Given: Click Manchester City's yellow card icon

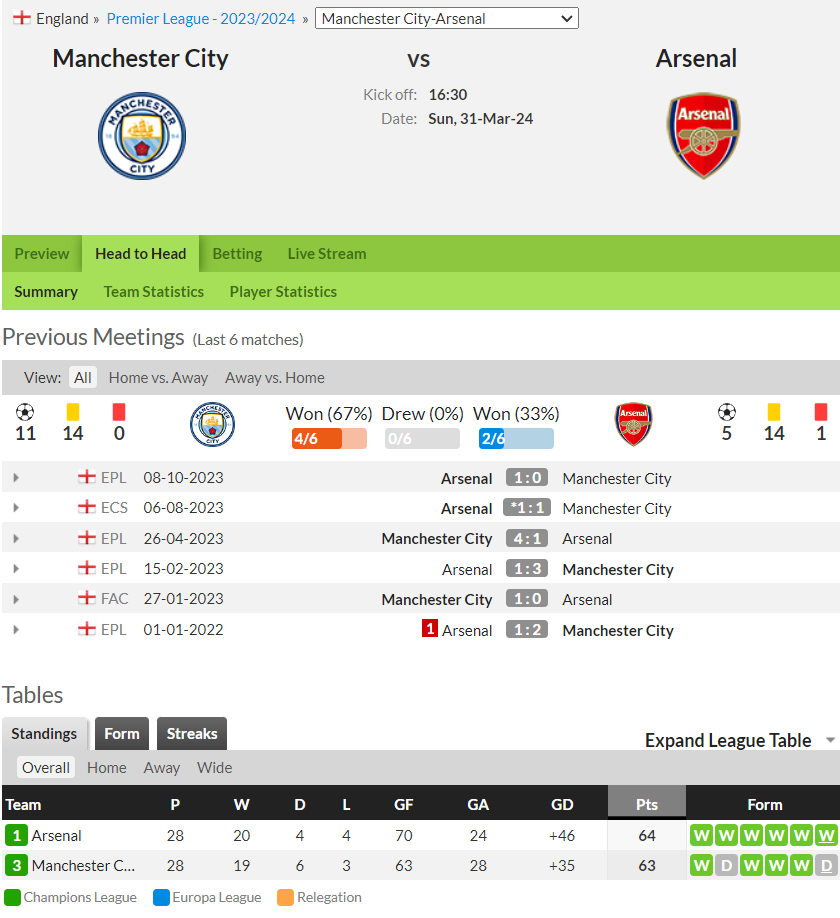Looking at the screenshot, I should pos(73,412).
